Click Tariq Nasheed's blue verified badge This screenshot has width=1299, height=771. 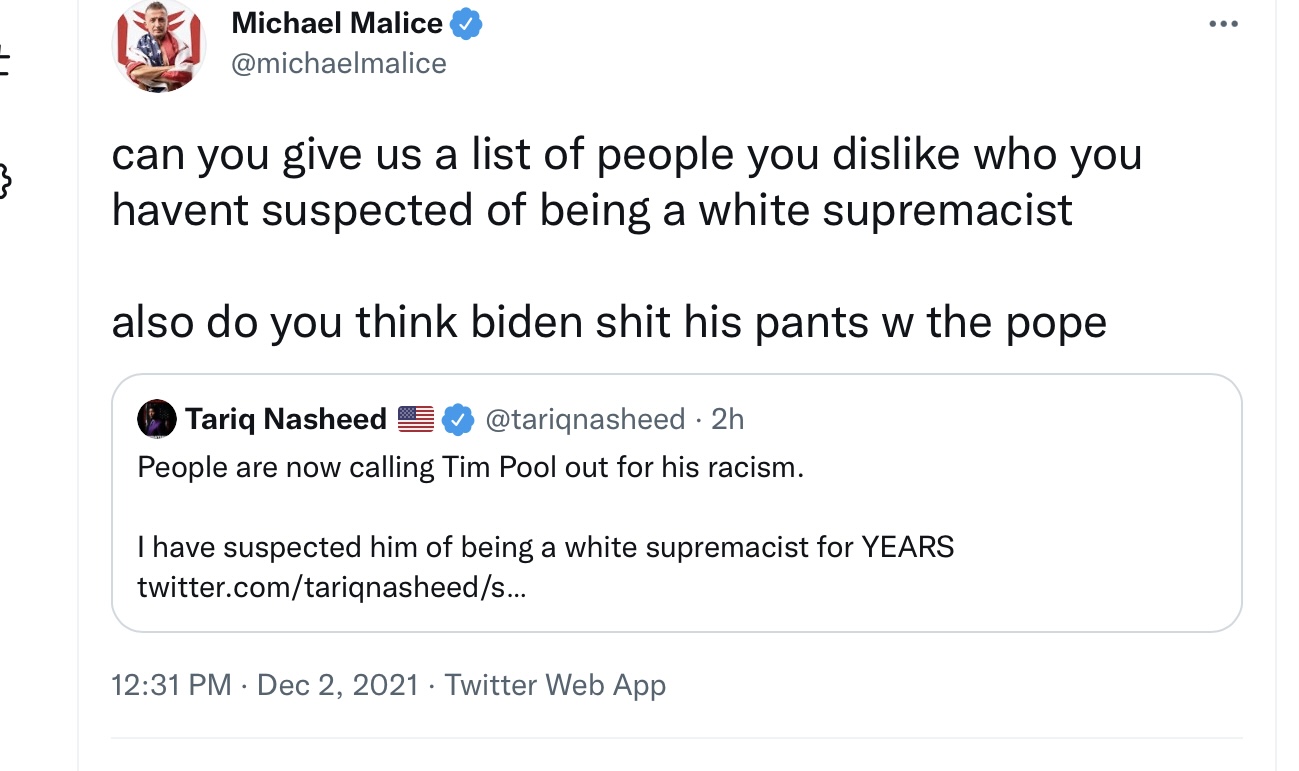click(458, 419)
